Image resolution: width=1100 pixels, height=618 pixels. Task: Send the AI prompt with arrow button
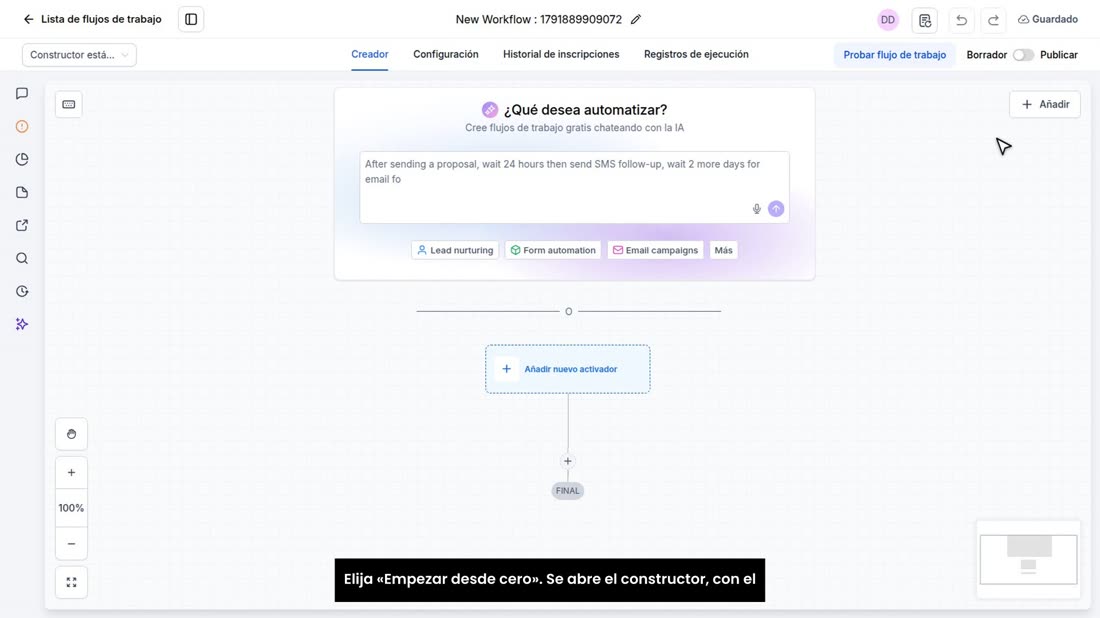[x=776, y=209]
